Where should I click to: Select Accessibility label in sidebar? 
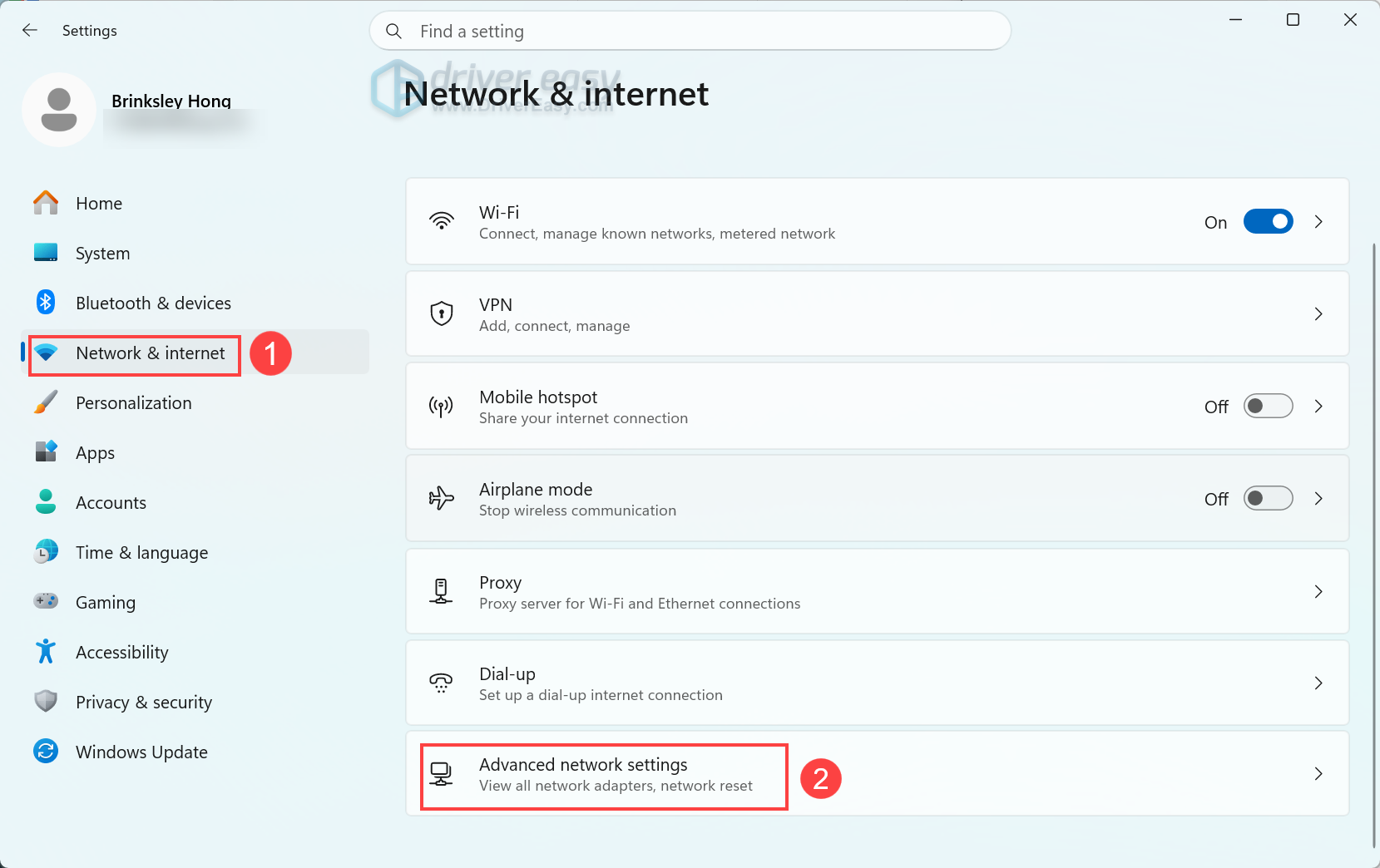pyautogui.click(x=122, y=653)
